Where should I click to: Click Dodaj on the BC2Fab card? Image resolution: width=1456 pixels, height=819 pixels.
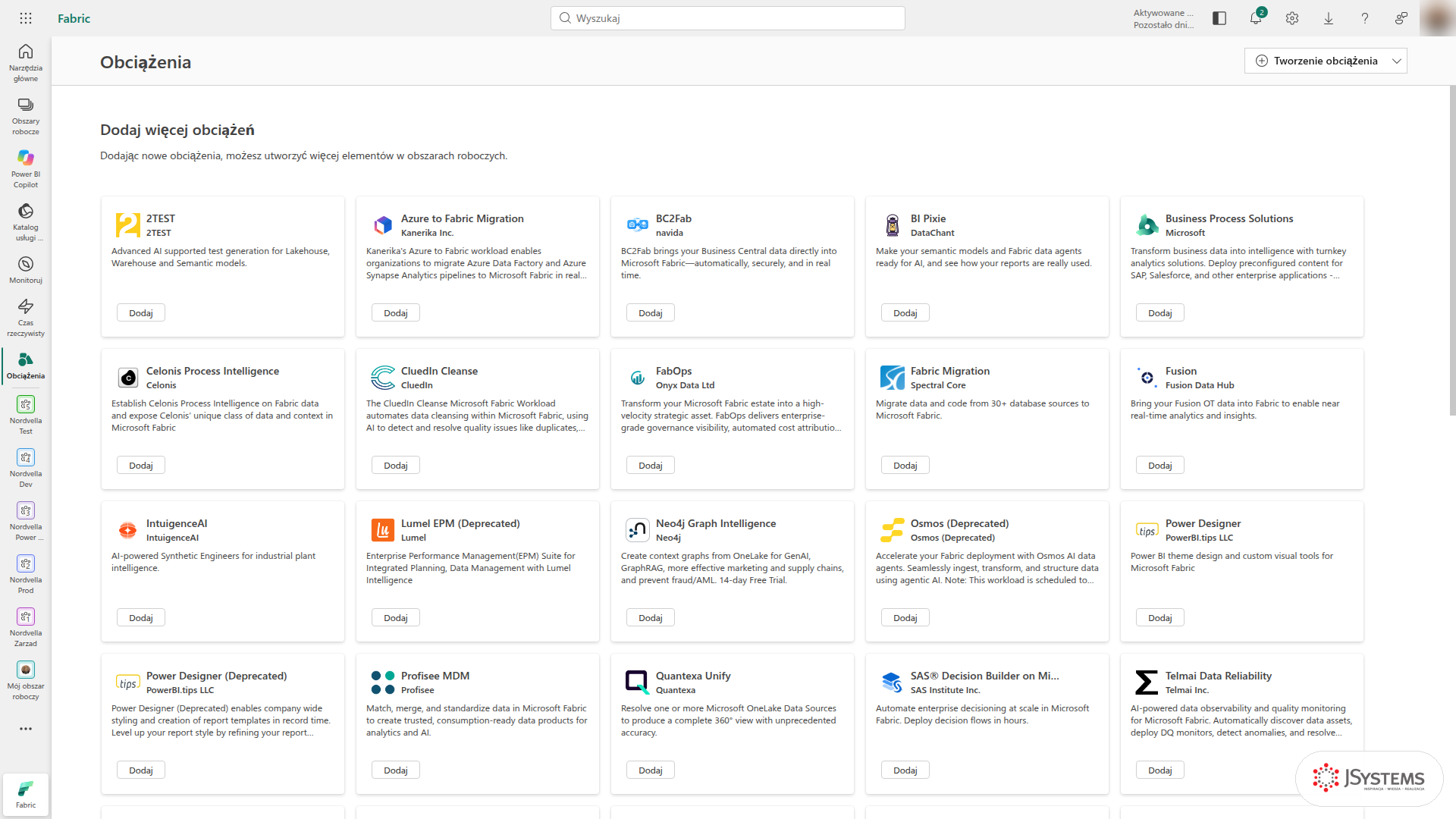coord(651,313)
